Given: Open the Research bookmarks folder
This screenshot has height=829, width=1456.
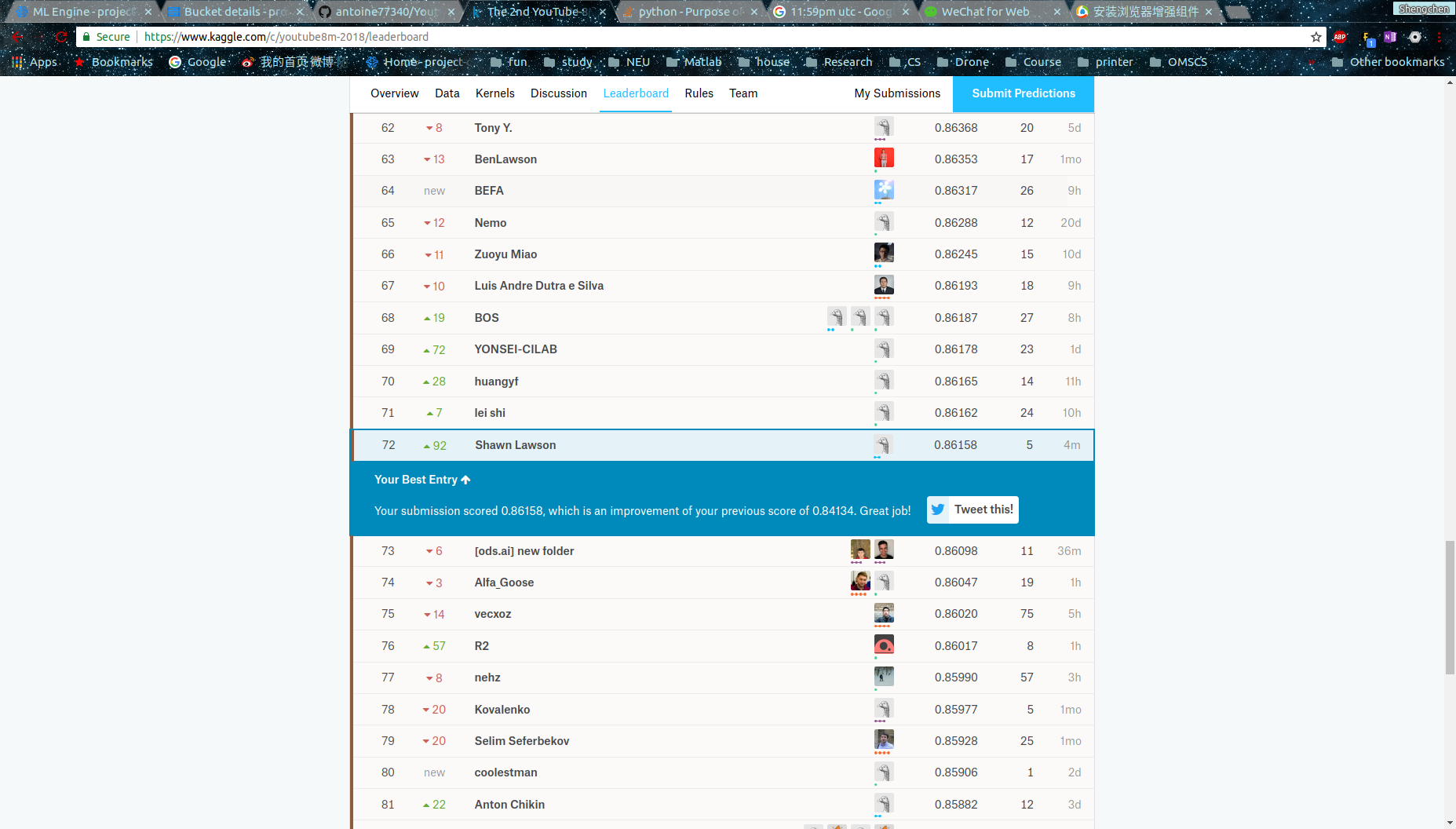Looking at the screenshot, I should (838, 62).
